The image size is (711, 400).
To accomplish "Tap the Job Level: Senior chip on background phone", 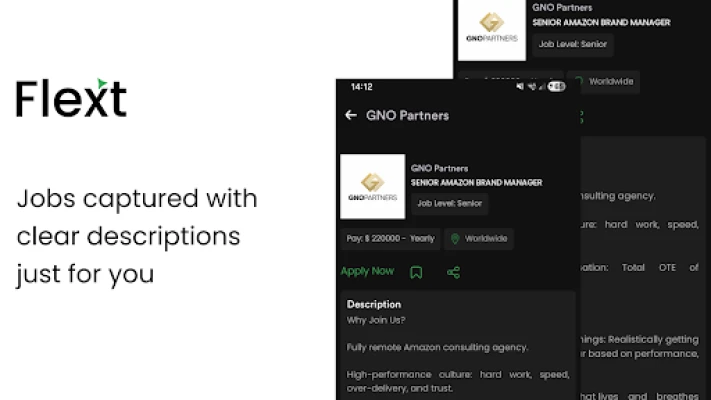I will [x=574, y=45].
